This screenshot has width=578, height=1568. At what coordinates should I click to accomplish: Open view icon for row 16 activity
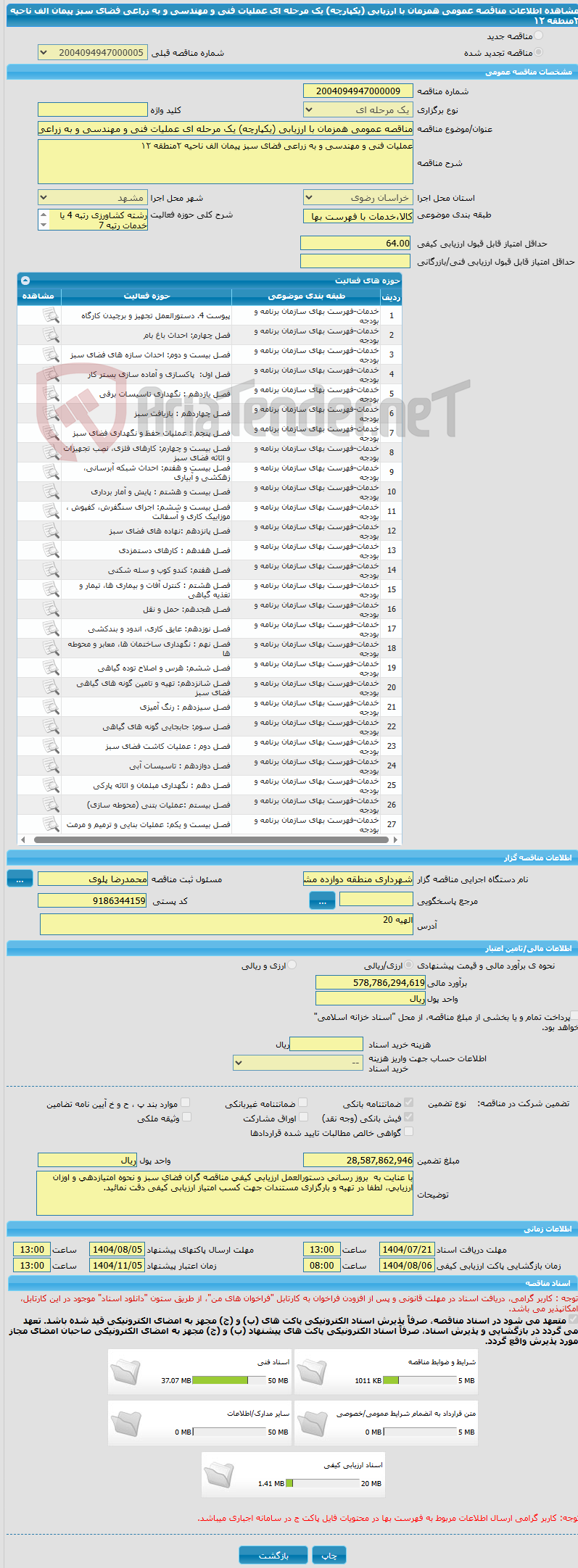pyautogui.click(x=51, y=609)
